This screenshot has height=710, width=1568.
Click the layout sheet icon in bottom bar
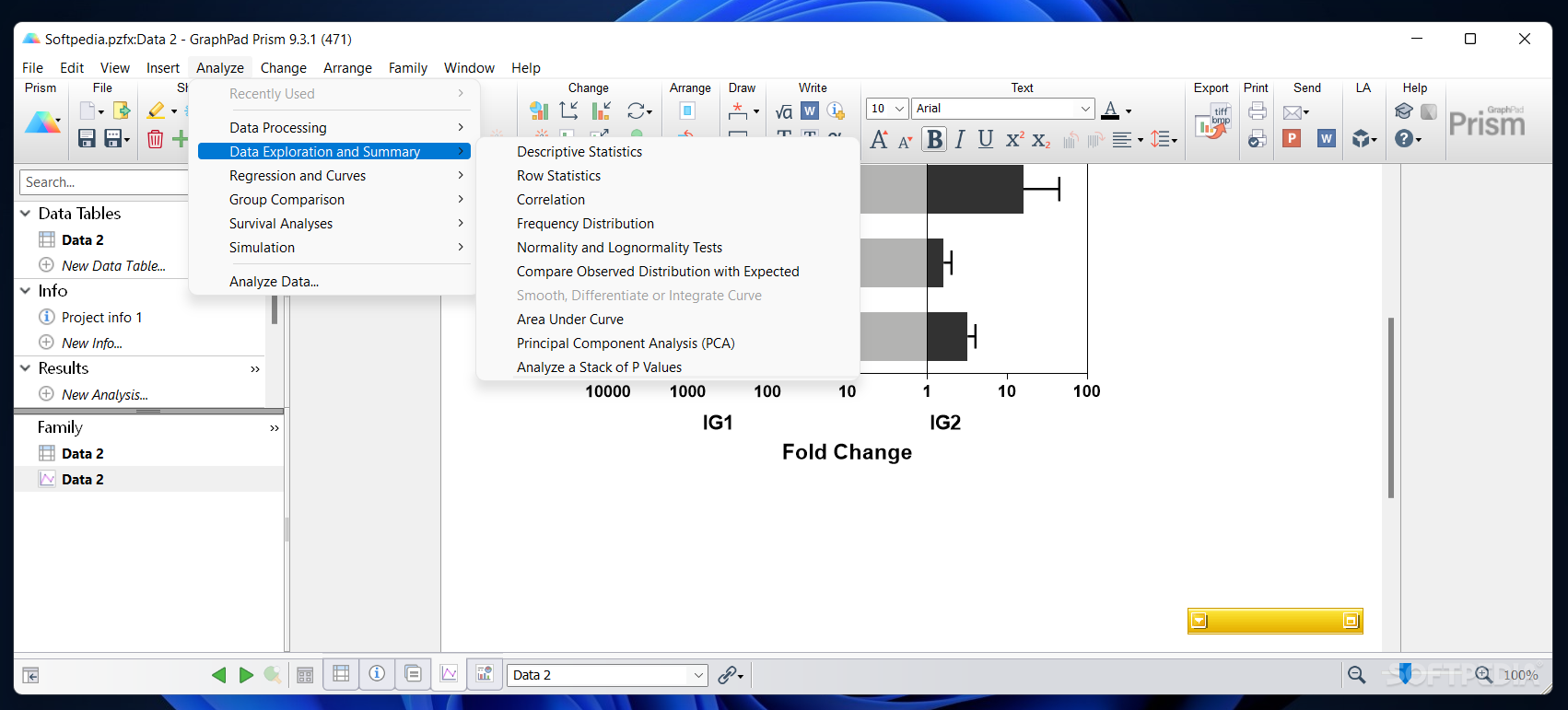[x=485, y=674]
